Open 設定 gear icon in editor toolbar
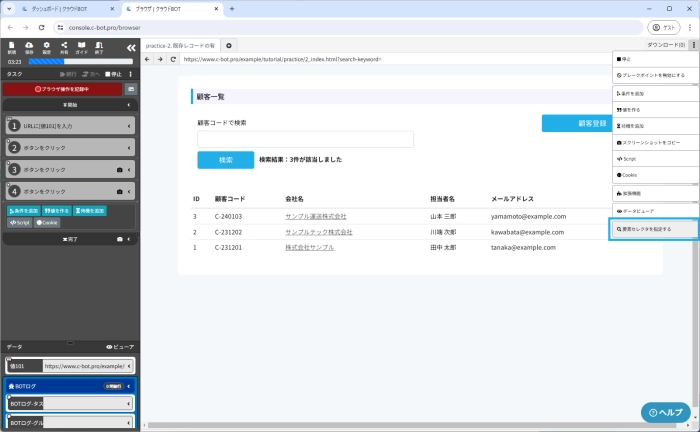 [47, 47]
